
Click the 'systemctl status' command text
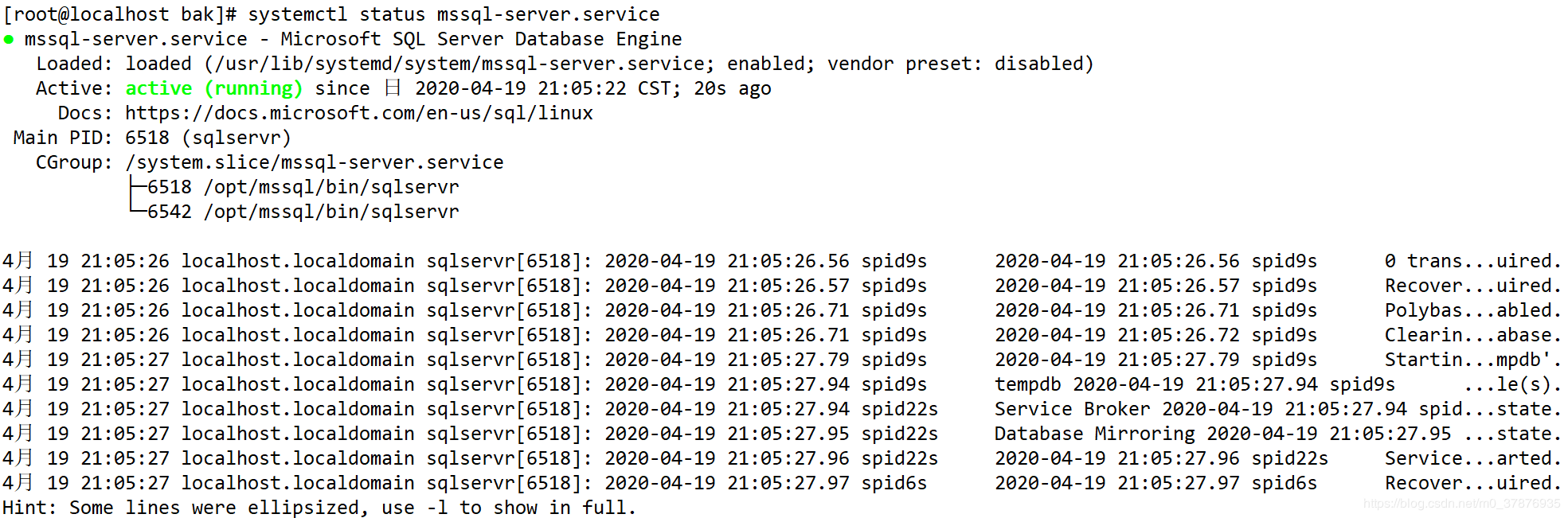(x=336, y=14)
